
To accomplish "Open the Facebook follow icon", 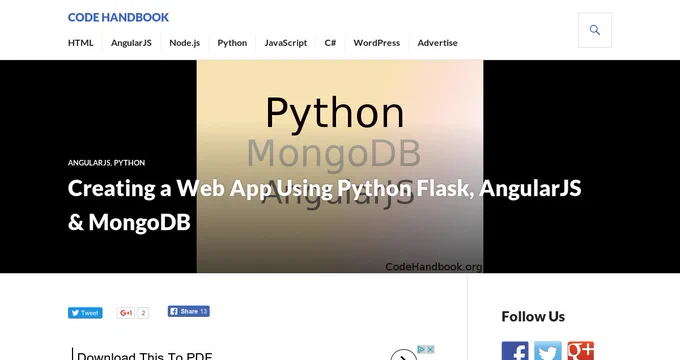I will tap(515, 351).
